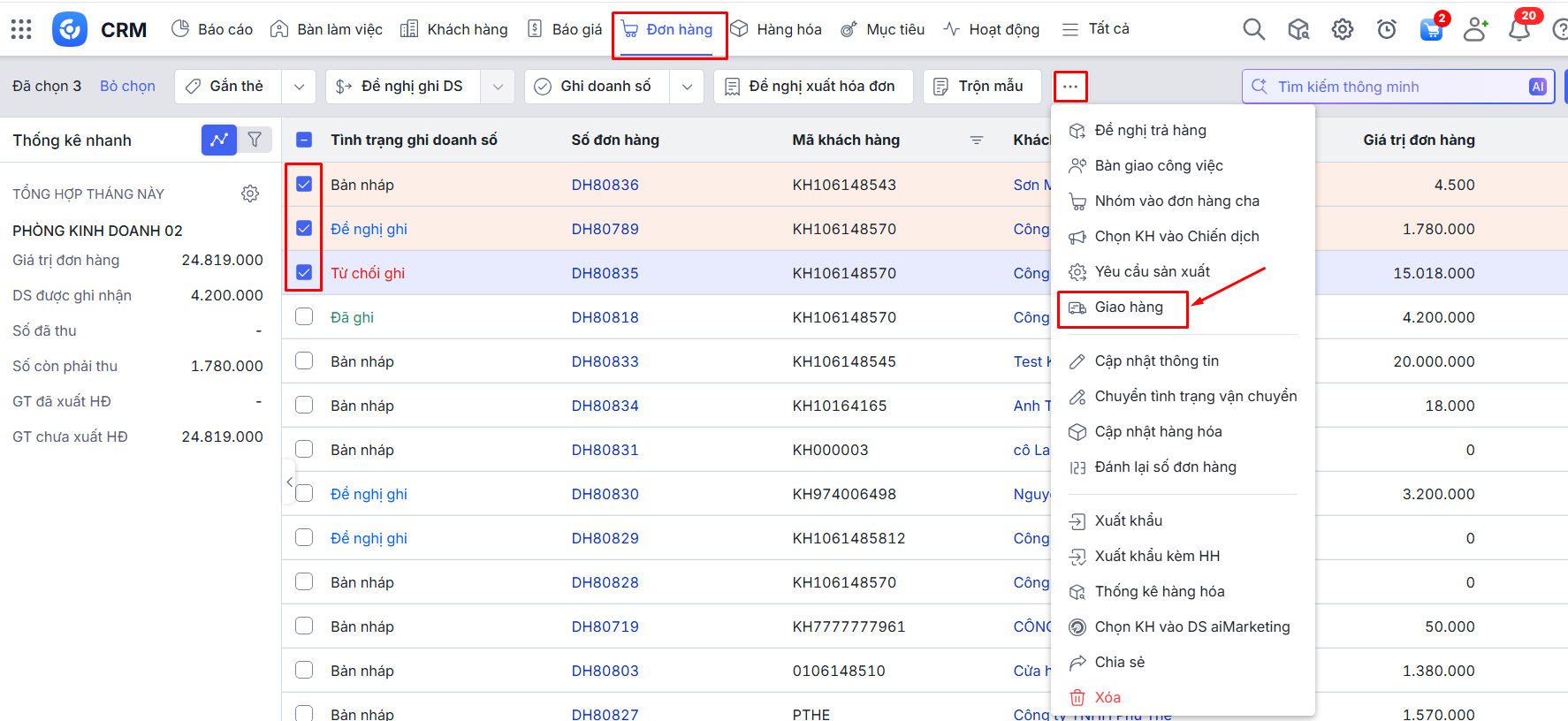Viewport: 1568px width, 721px height.
Task: Open the shopping cart with badge 2
Action: [1431, 29]
